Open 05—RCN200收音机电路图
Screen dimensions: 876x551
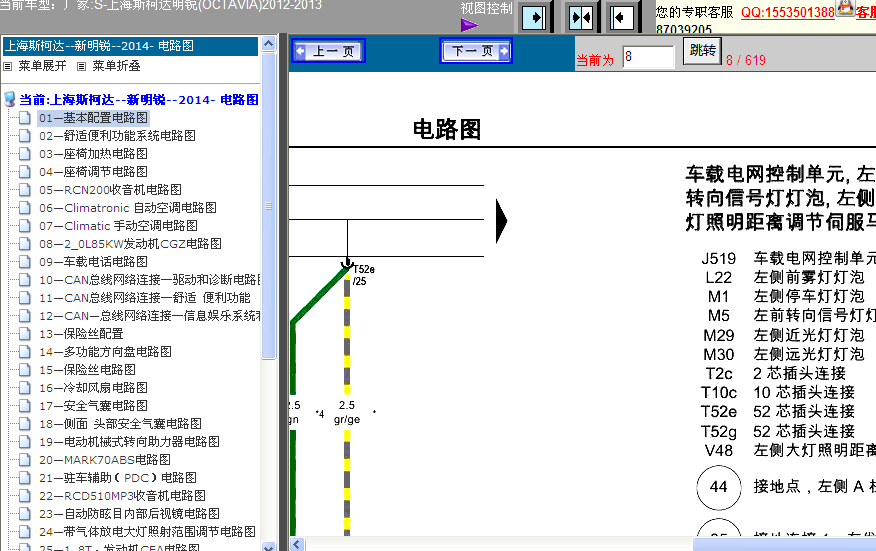point(110,190)
